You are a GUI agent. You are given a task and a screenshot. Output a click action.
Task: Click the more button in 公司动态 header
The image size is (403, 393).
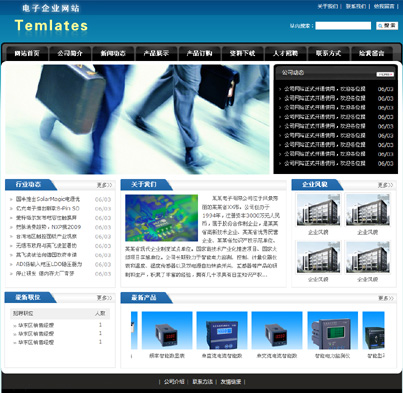coord(385,74)
